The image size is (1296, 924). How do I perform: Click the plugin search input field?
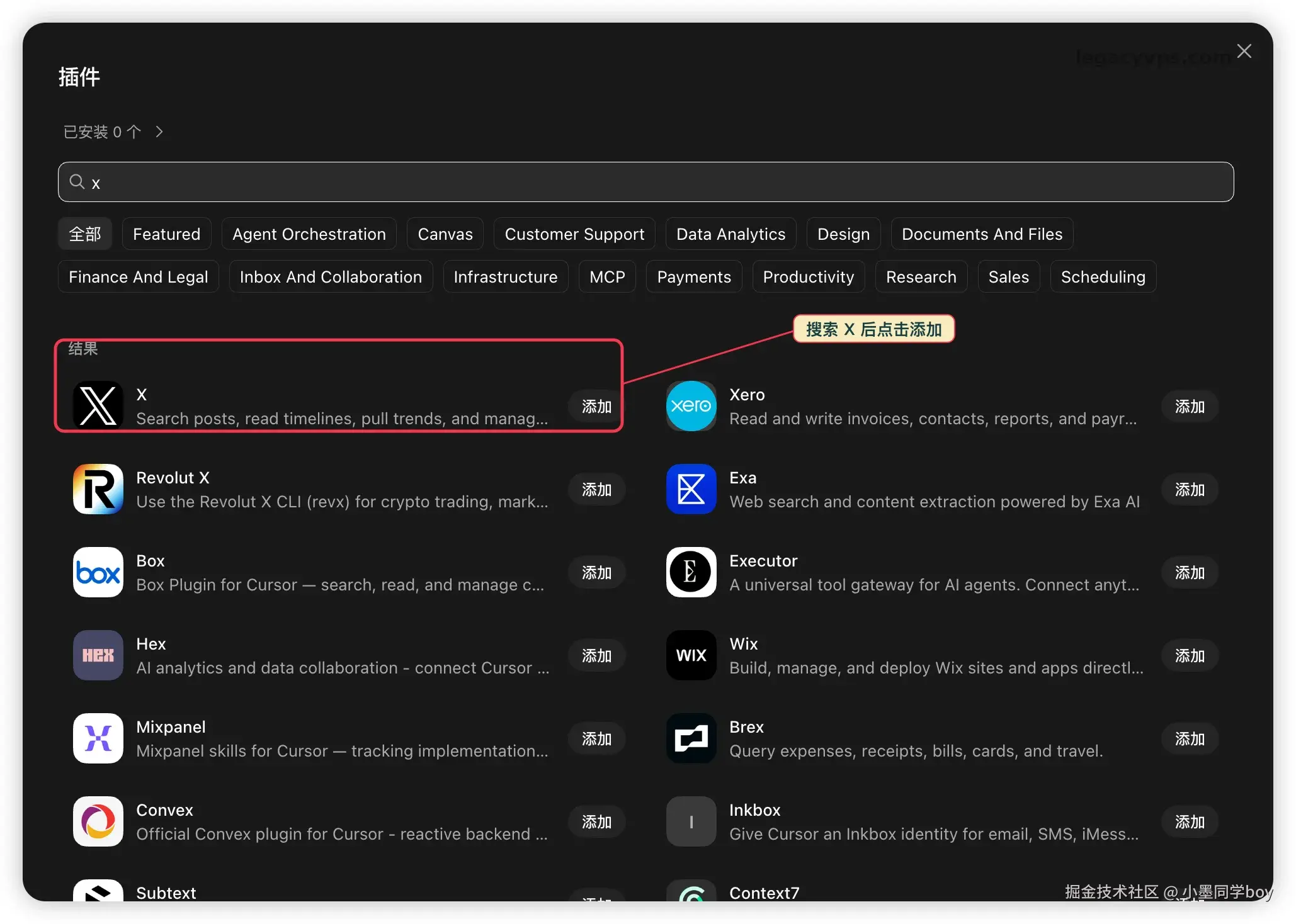[x=645, y=182]
